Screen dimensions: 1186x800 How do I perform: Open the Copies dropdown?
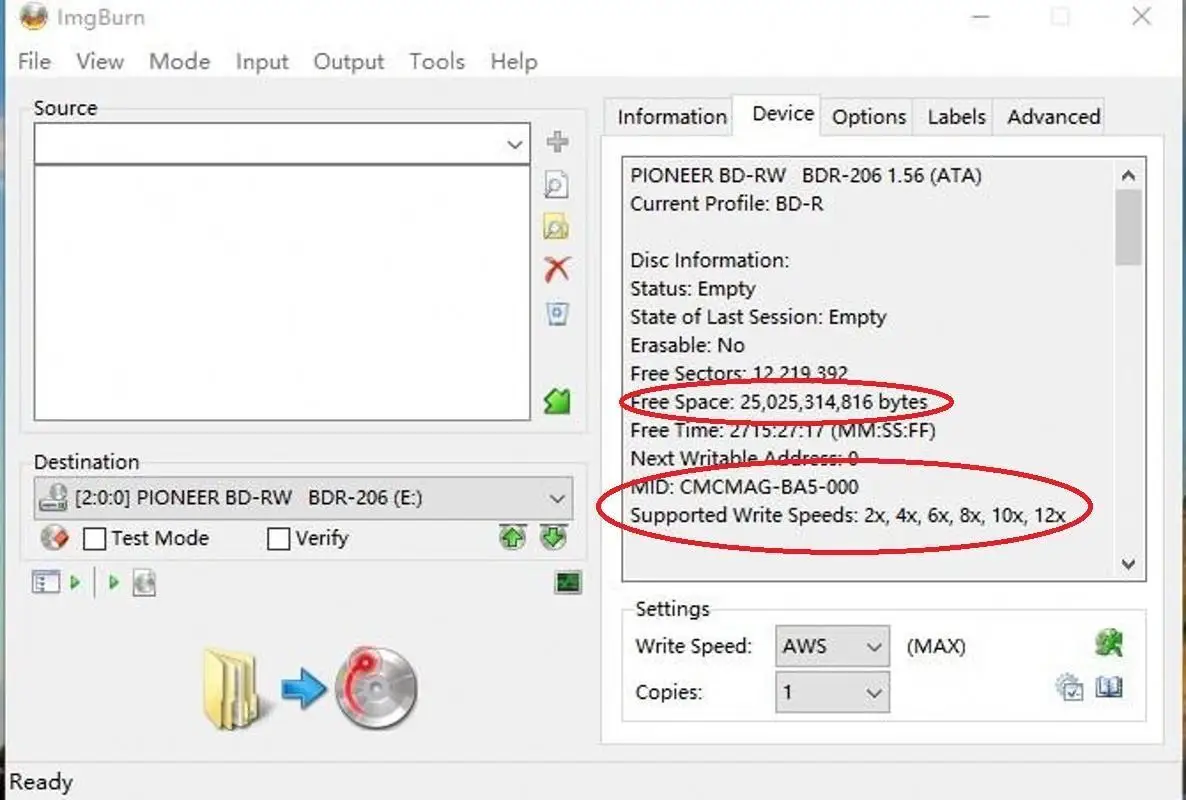(x=832, y=692)
